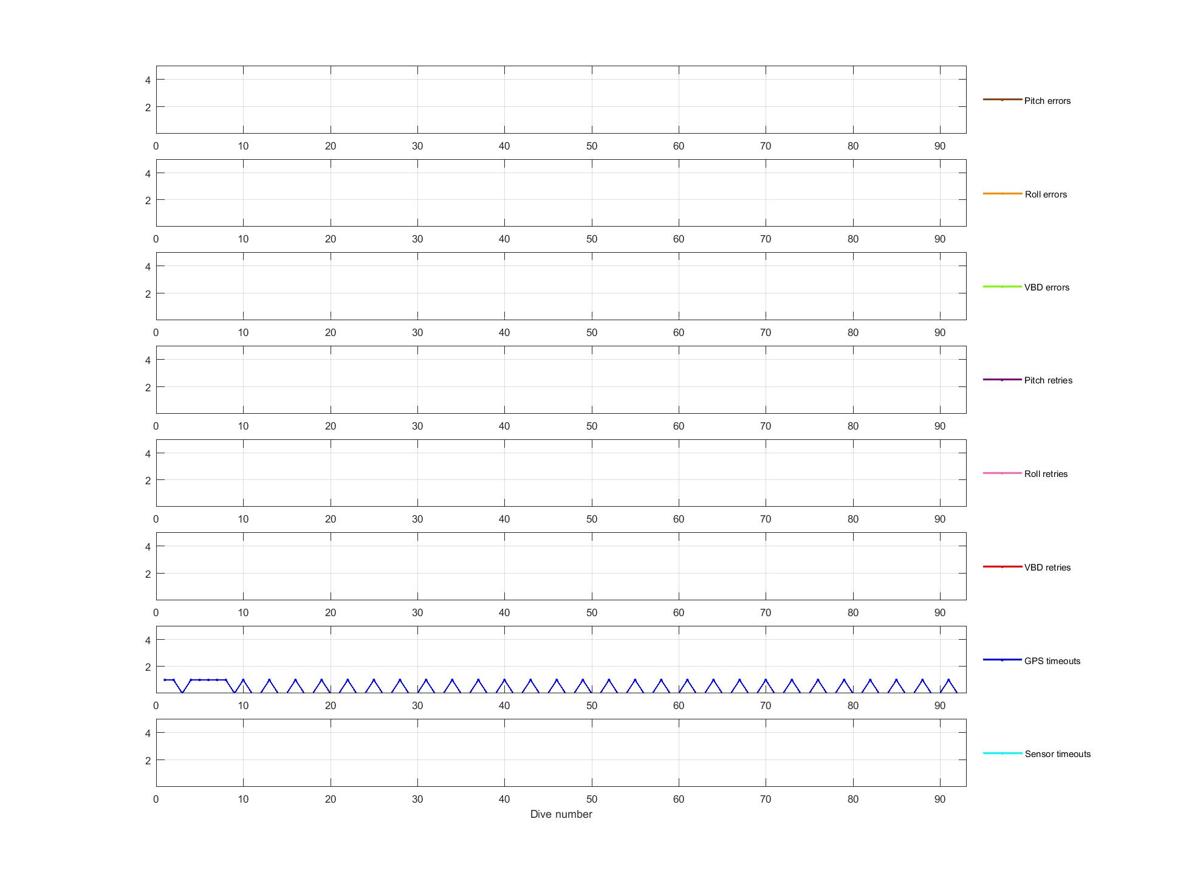Select the blue GPS timeouts legend line sample
The height and width of the screenshot is (885, 1200).
1002,660
